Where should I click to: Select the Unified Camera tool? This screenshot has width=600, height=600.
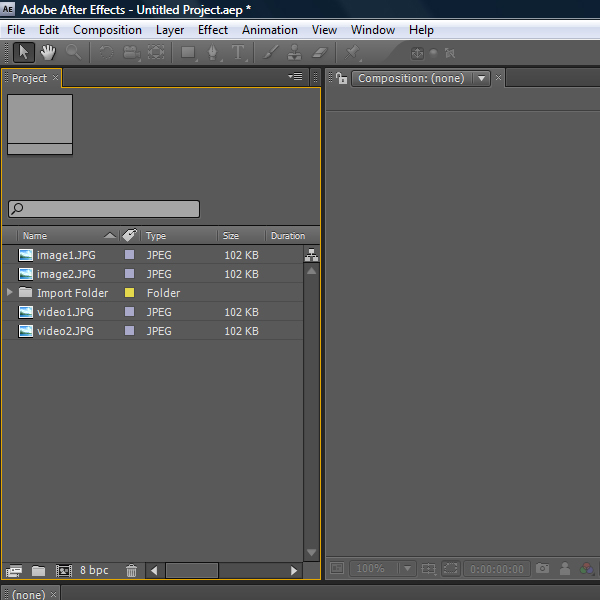[x=131, y=52]
